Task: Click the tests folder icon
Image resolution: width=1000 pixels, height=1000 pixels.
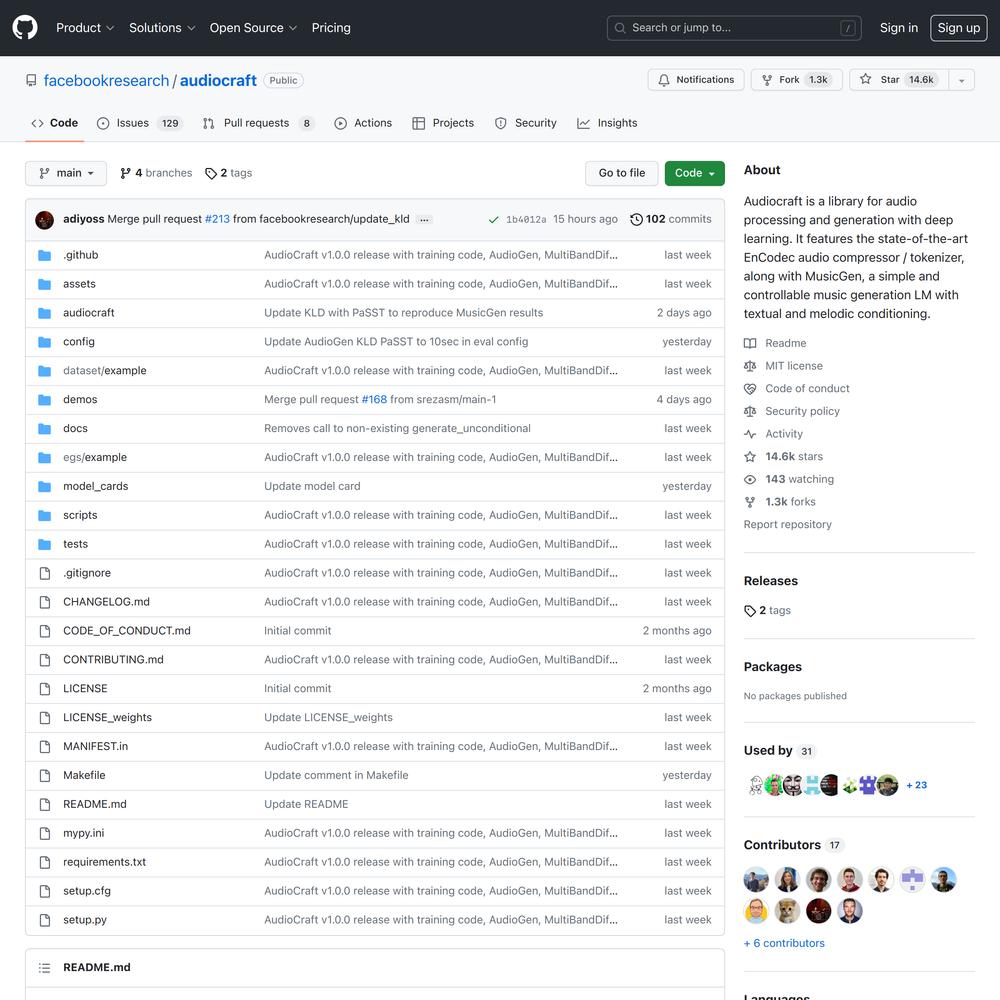Action: [45, 545]
